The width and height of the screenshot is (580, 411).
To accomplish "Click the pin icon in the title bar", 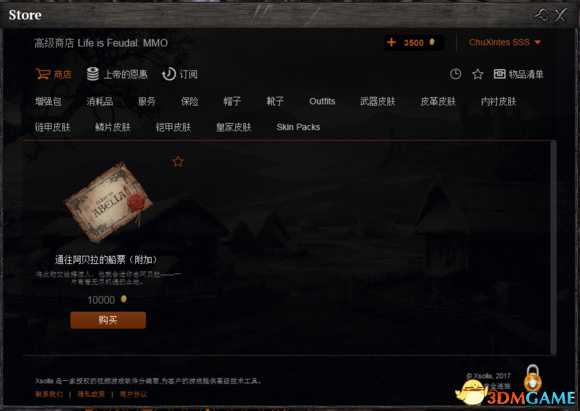I will 542,15.
